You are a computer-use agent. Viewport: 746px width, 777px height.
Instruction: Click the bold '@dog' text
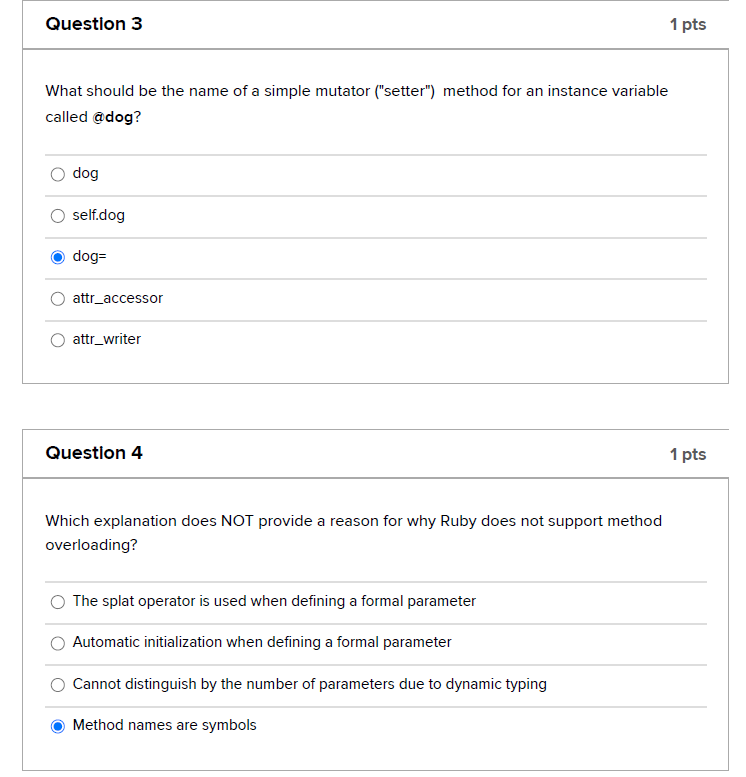pyautogui.click(x=112, y=117)
